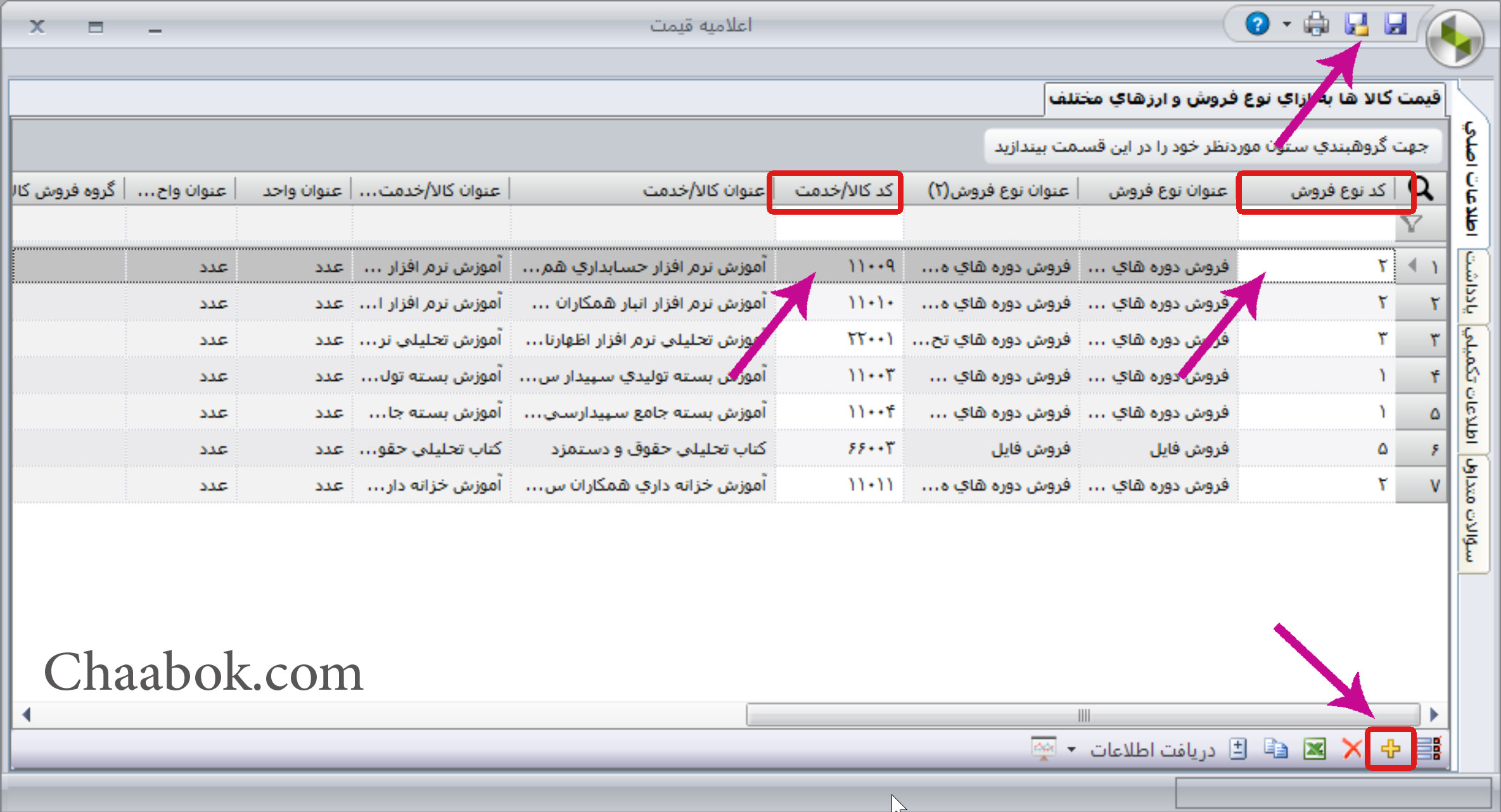The image size is (1501, 812).
Task: Open the دریافت اطلاعات dropdown arrow
Action: pyautogui.click(x=1071, y=749)
